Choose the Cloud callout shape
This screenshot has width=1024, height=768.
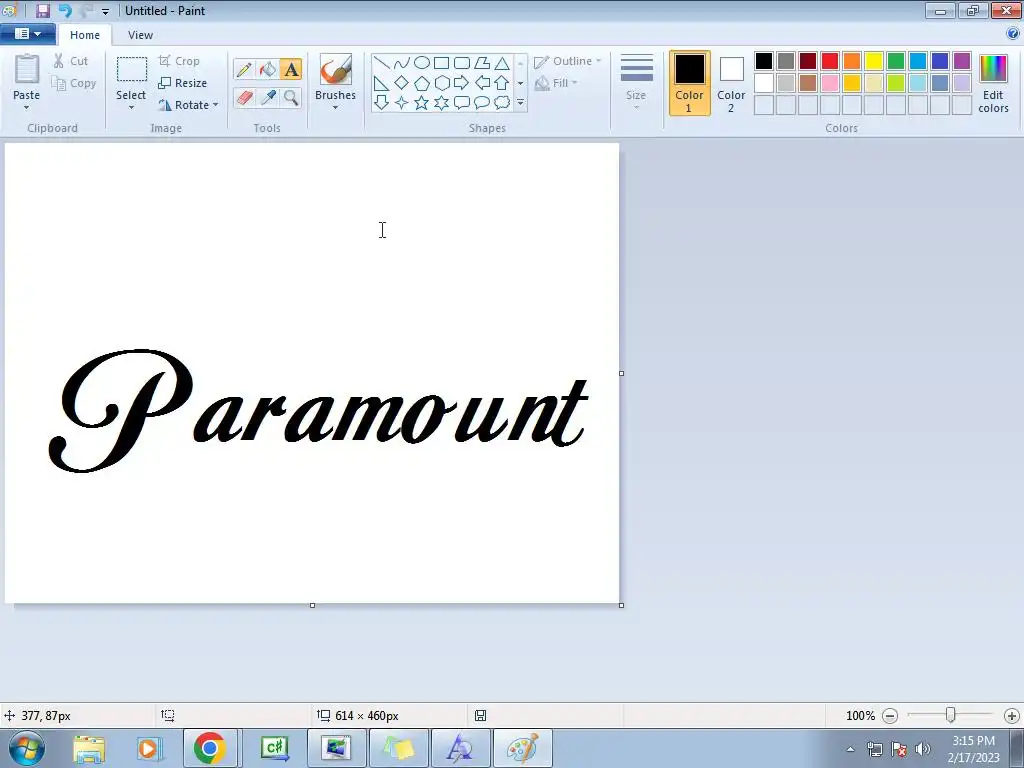click(x=502, y=103)
